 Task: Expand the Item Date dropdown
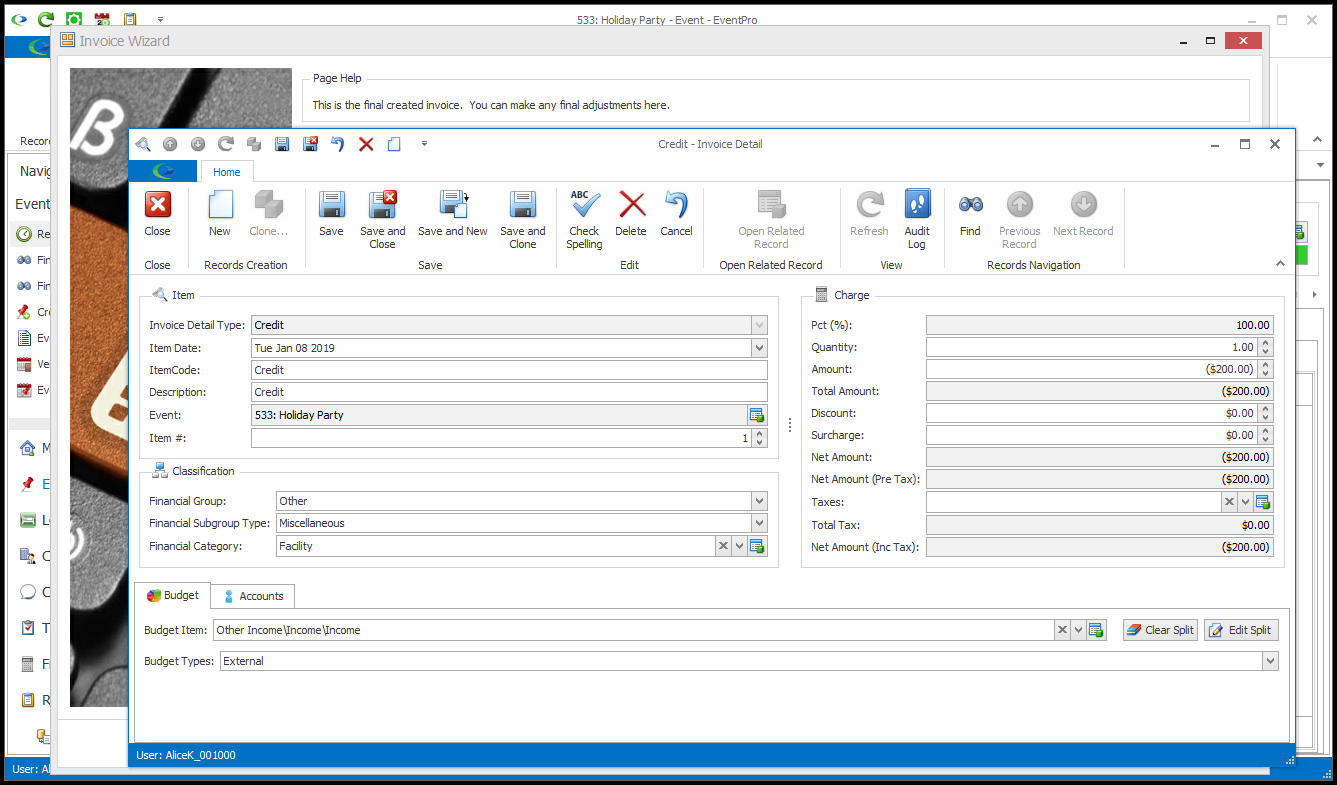(x=760, y=348)
